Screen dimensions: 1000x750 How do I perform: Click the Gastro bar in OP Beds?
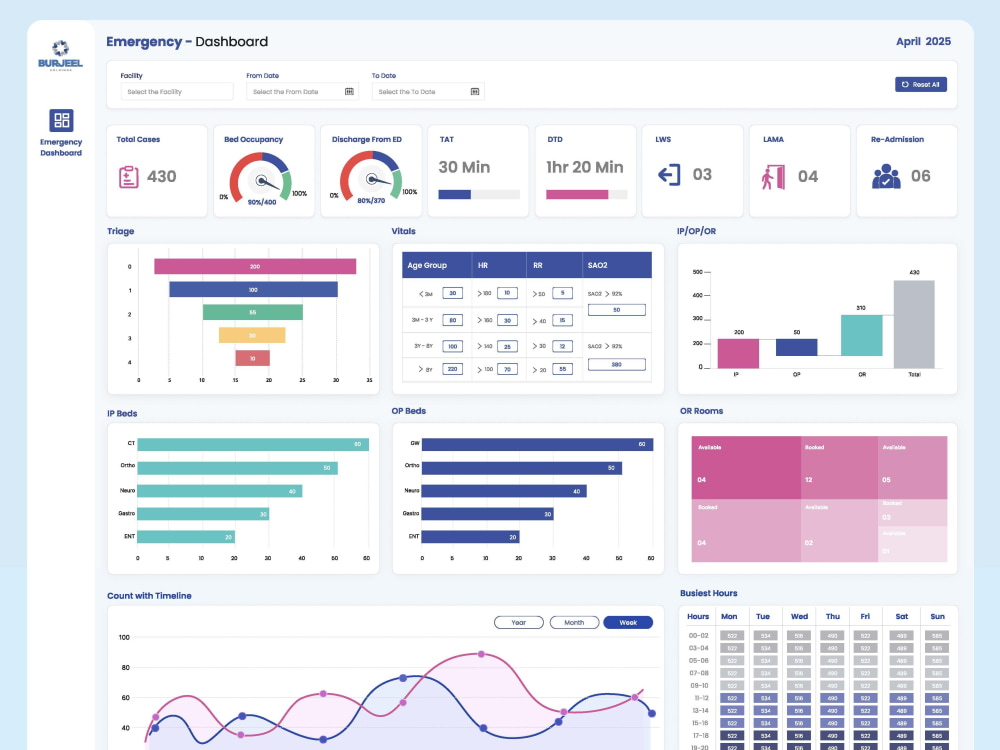coord(487,514)
